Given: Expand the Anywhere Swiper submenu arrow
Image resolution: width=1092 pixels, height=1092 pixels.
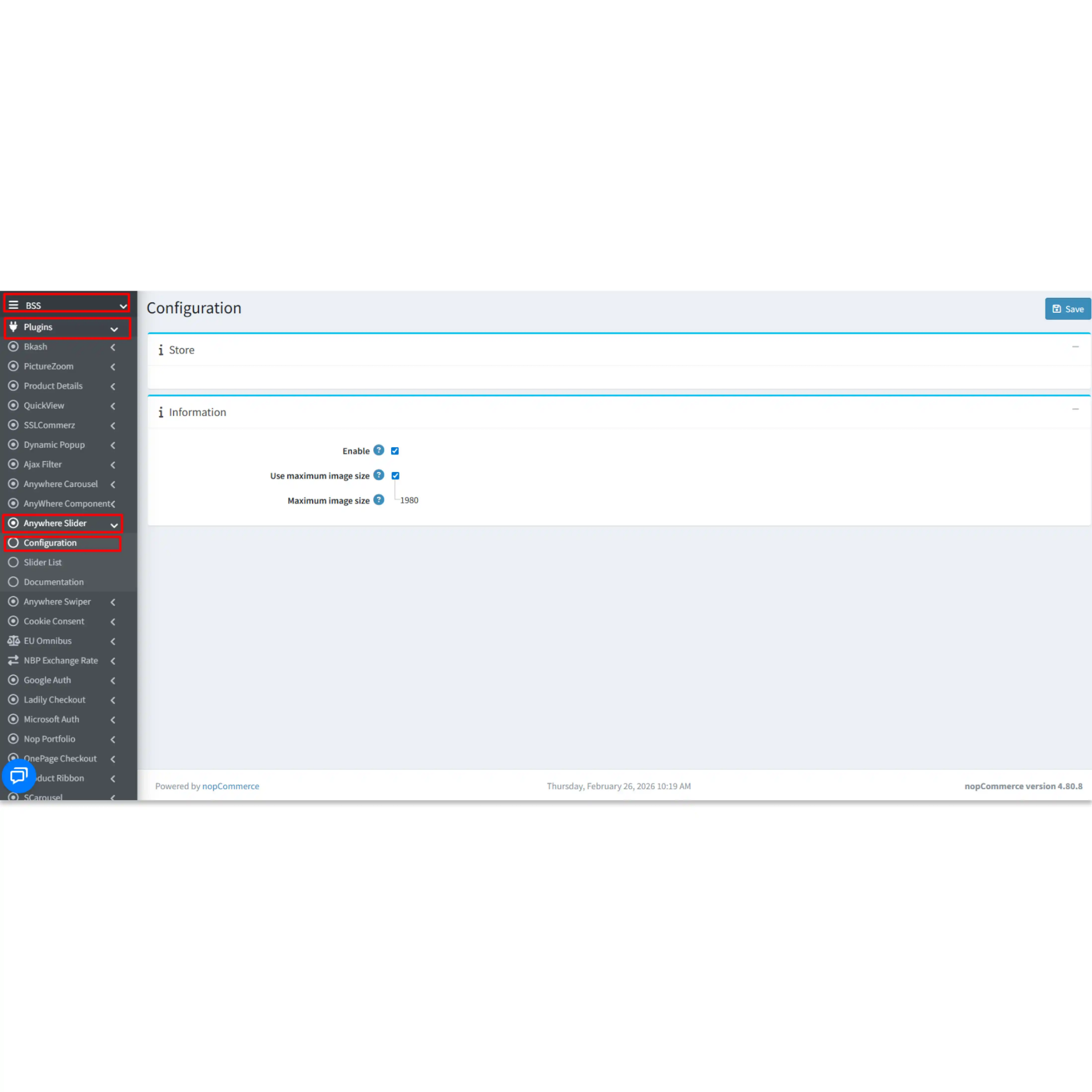Looking at the screenshot, I should tap(113, 602).
